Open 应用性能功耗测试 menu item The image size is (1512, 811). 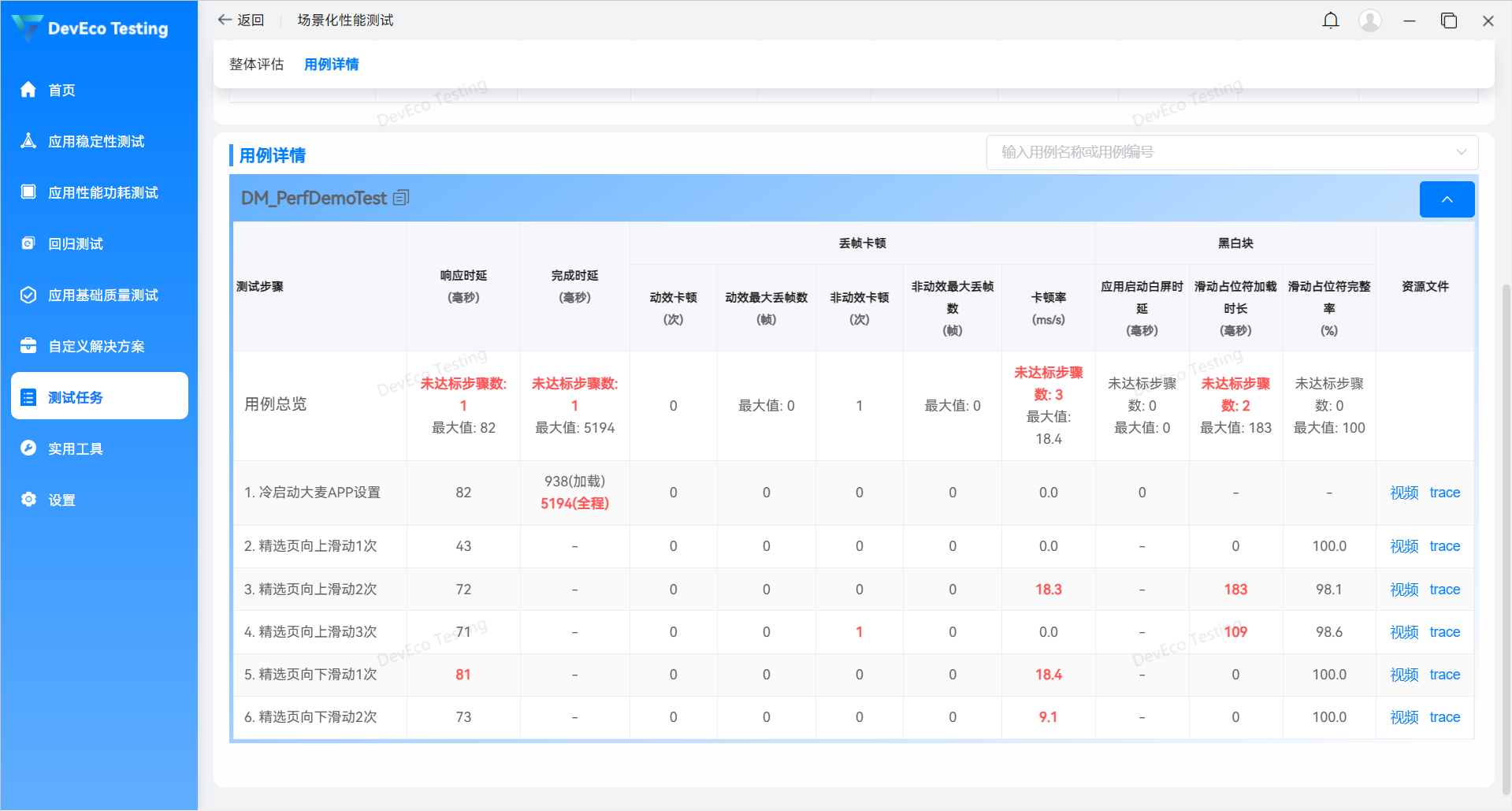click(99, 192)
